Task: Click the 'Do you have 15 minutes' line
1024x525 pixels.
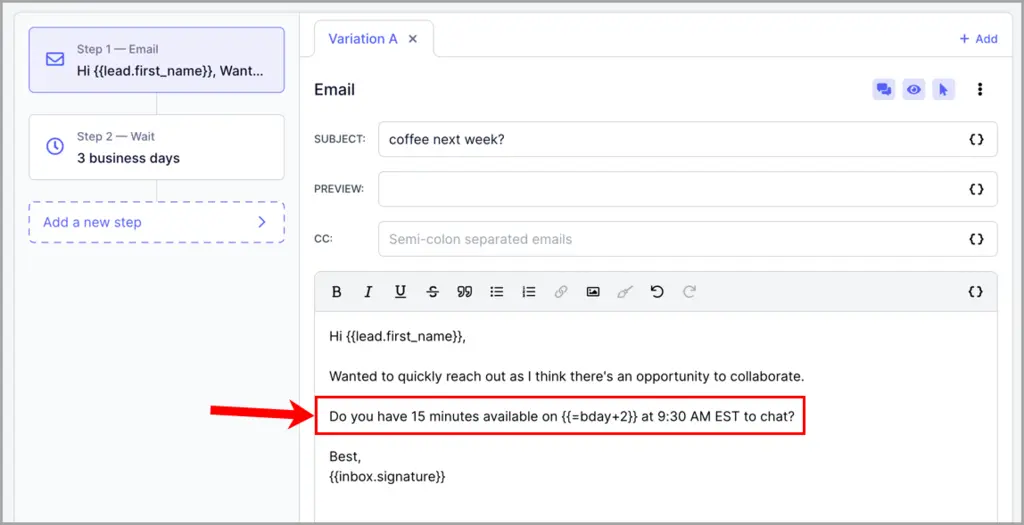Action: [x=562, y=416]
